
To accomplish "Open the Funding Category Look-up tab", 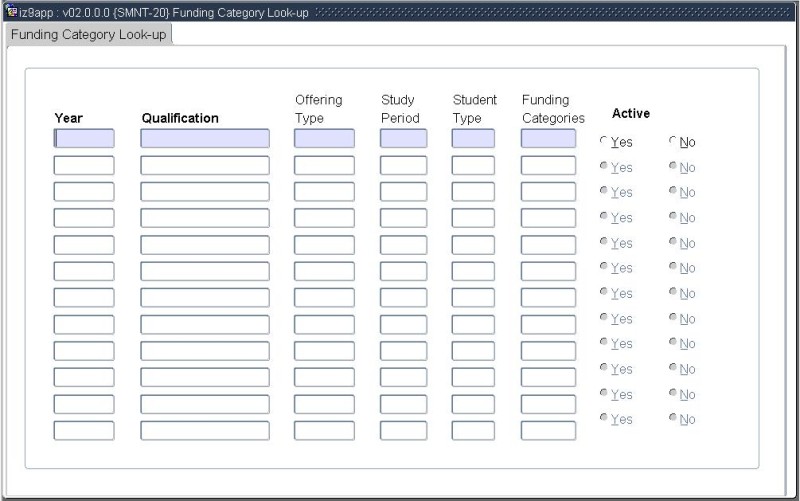I will click(89, 34).
